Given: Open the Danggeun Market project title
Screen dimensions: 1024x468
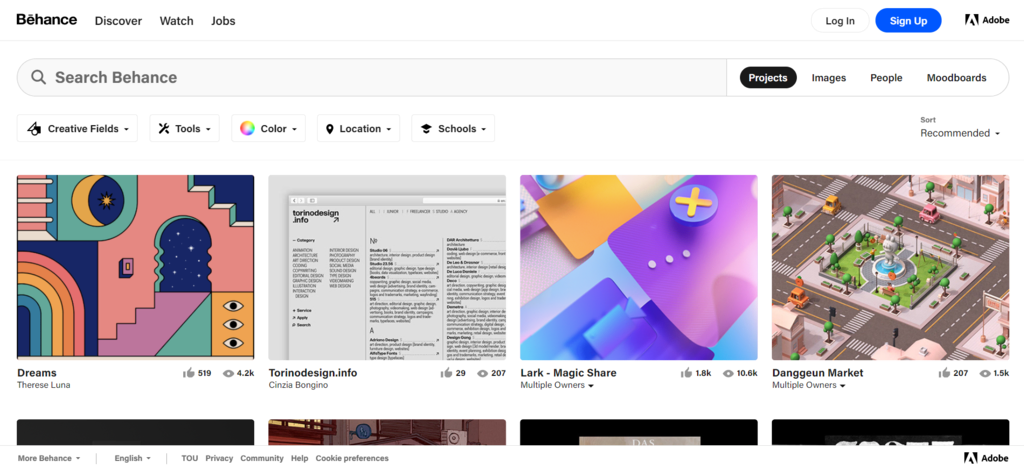Looking at the screenshot, I should [x=818, y=373].
